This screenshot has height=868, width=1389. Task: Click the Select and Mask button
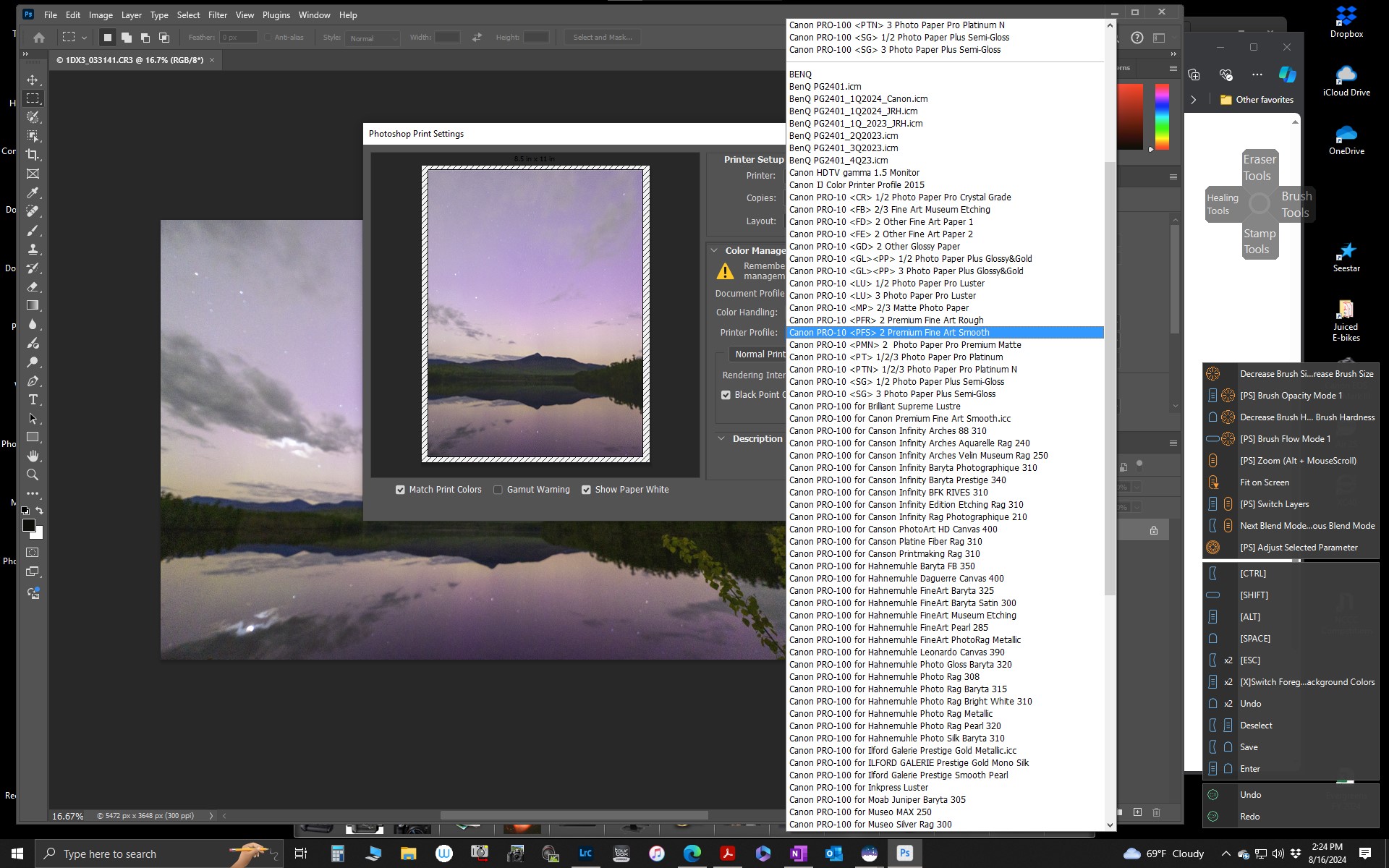click(x=602, y=38)
